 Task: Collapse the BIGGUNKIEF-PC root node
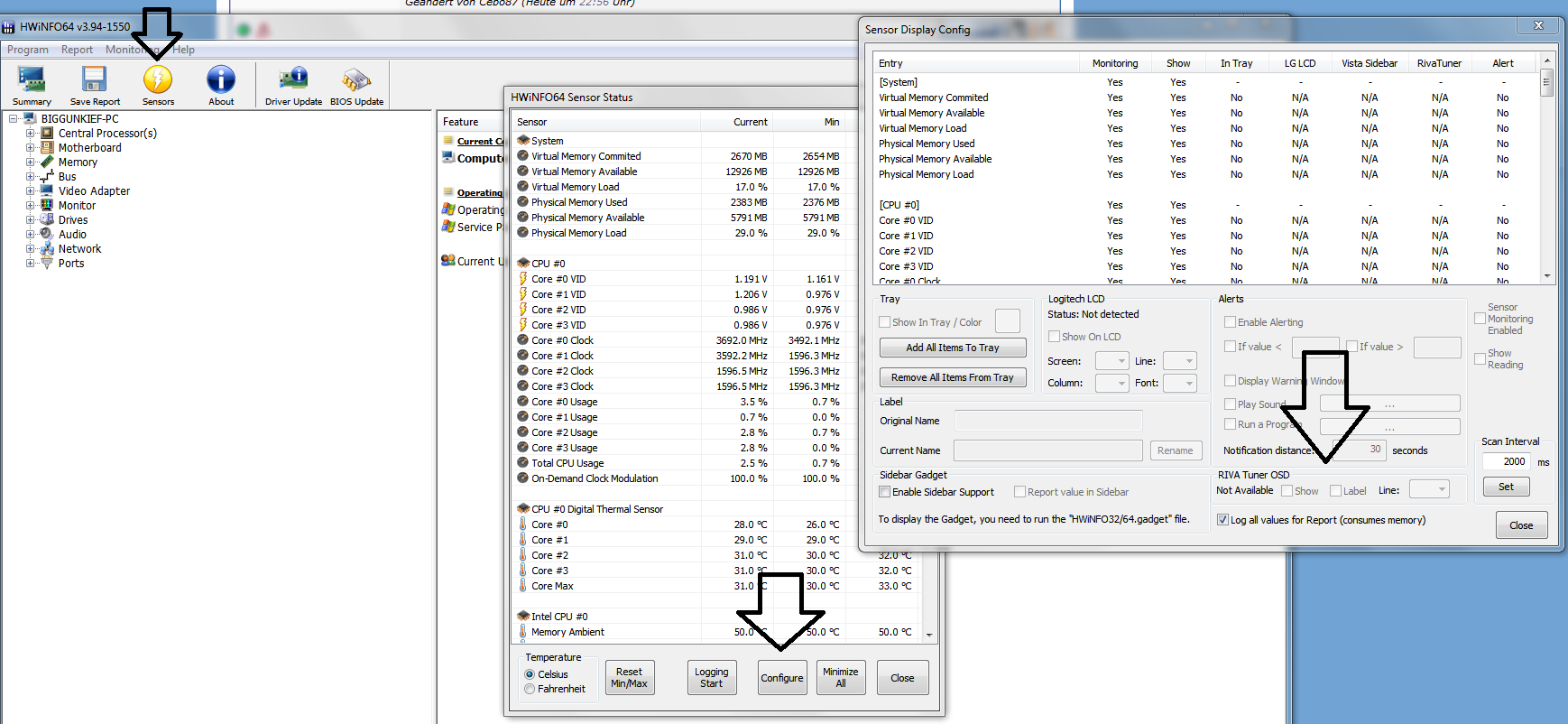pyautogui.click(x=14, y=119)
